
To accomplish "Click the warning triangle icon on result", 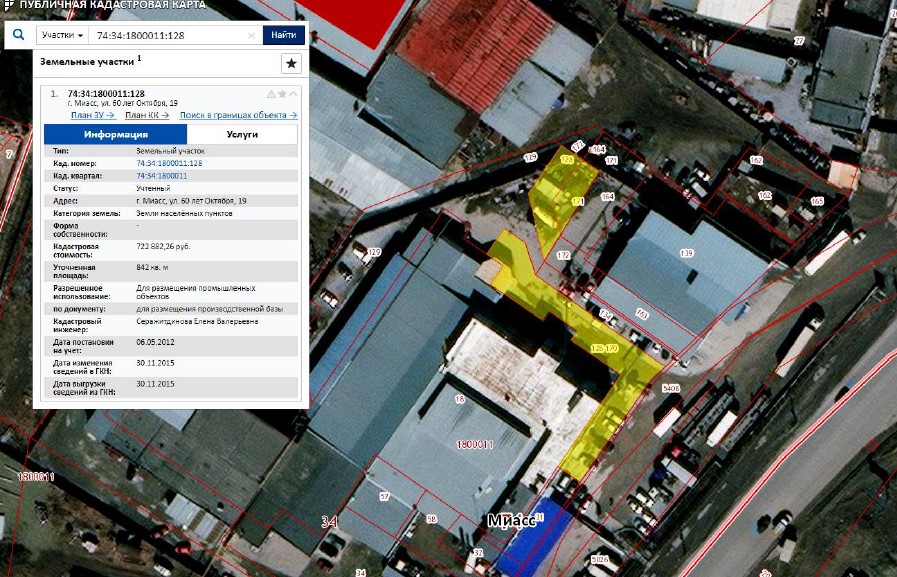I will [270, 94].
